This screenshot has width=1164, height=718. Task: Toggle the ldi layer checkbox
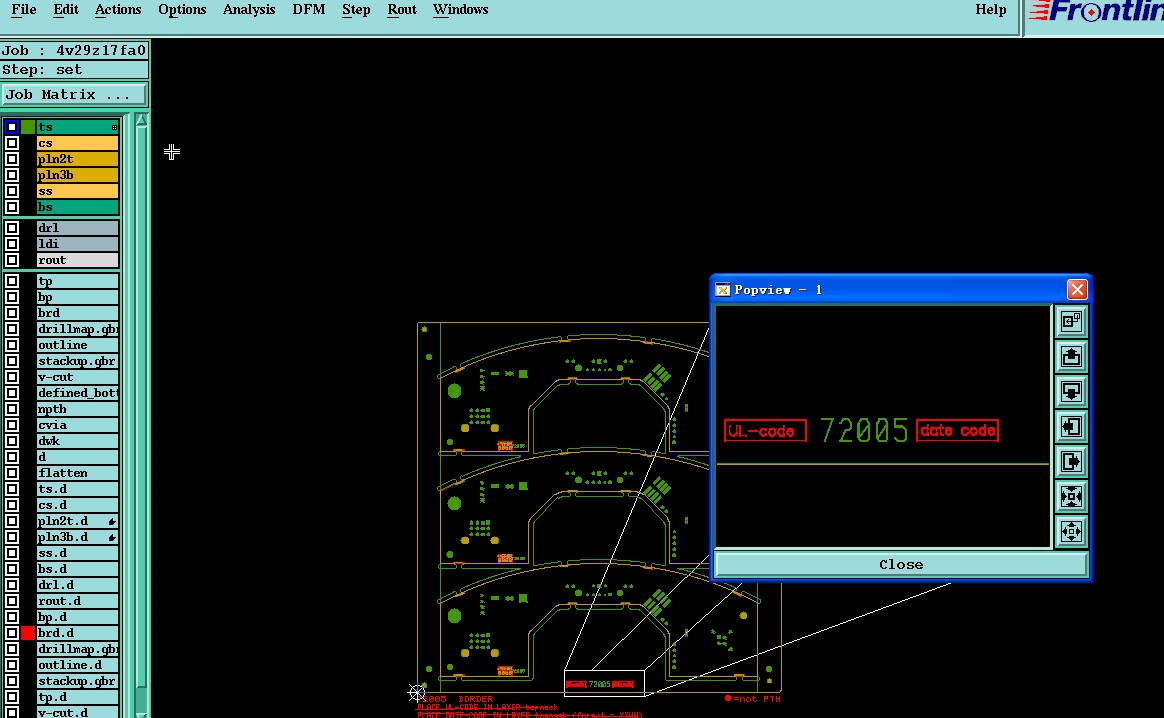(12, 244)
